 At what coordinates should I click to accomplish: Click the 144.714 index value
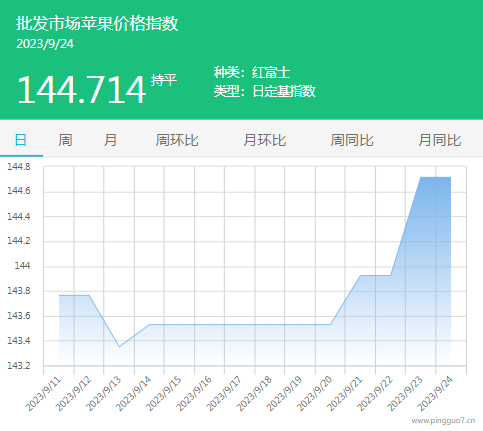(81, 90)
